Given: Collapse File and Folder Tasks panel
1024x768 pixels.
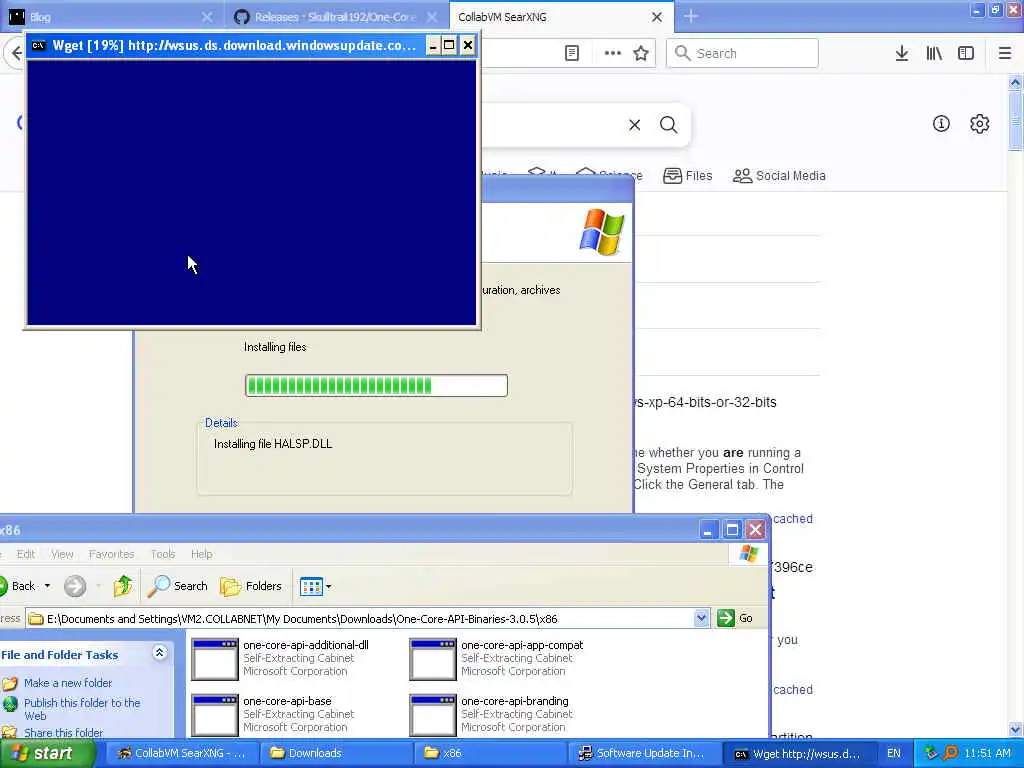Looking at the screenshot, I should [x=159, y=652].
